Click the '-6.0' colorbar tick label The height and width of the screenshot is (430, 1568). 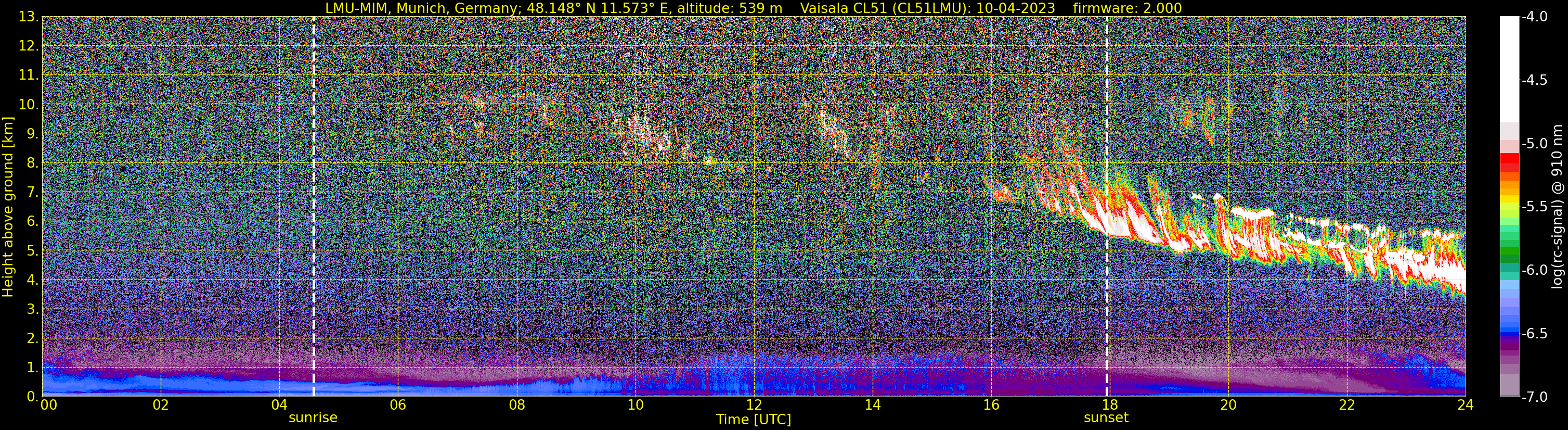pos(1534,270)
